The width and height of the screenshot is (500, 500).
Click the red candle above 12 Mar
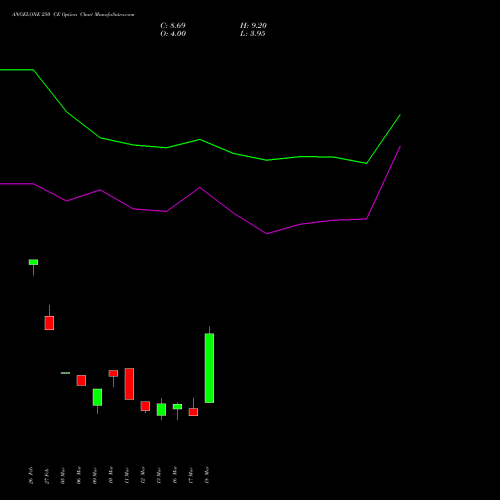click(x=145, y=406)
